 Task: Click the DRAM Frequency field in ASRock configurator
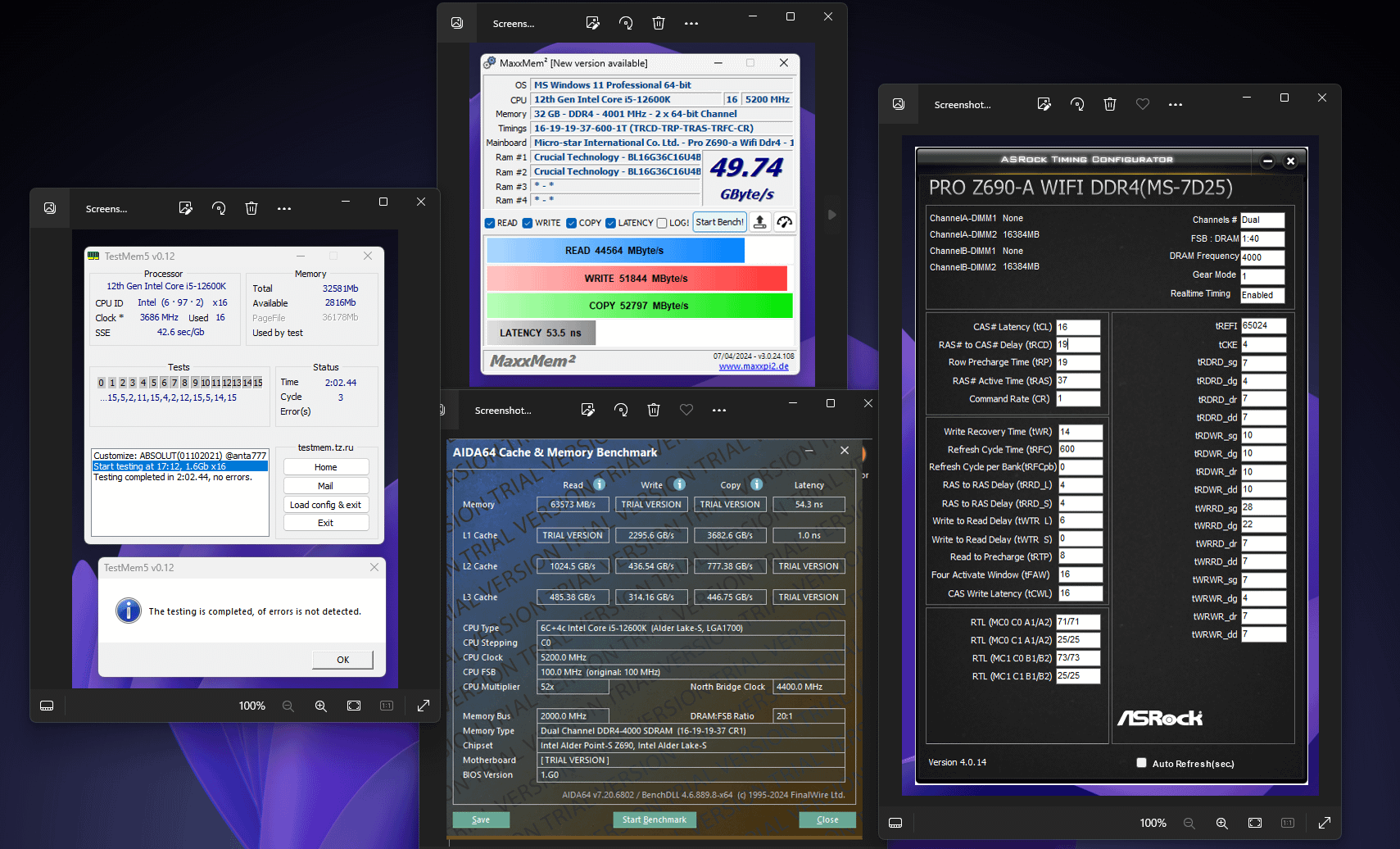pyautogui.click(x=1262, y=257)
